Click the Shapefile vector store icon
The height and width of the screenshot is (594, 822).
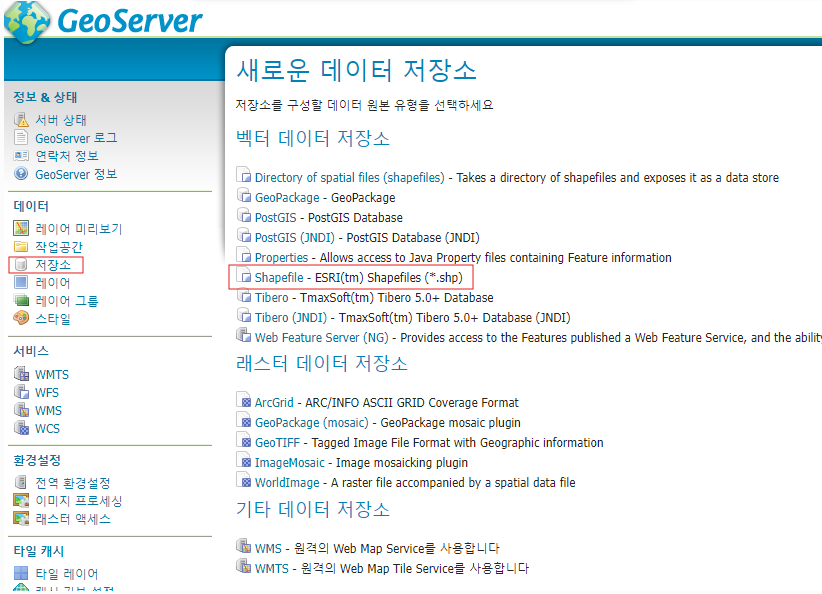[x=243, y=275]
